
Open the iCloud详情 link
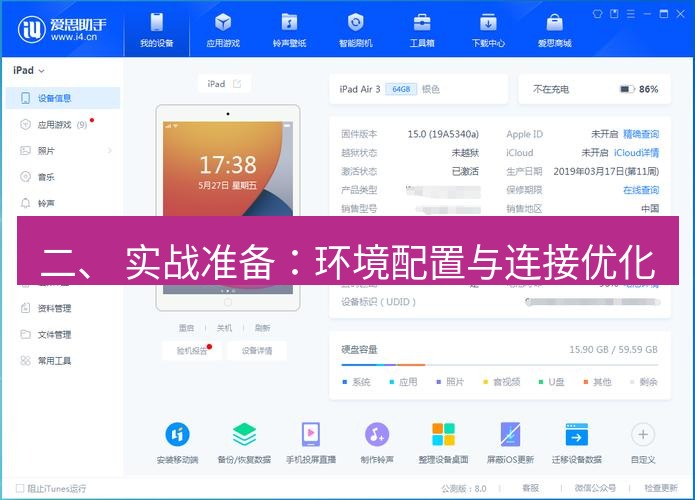coord(636,152)
